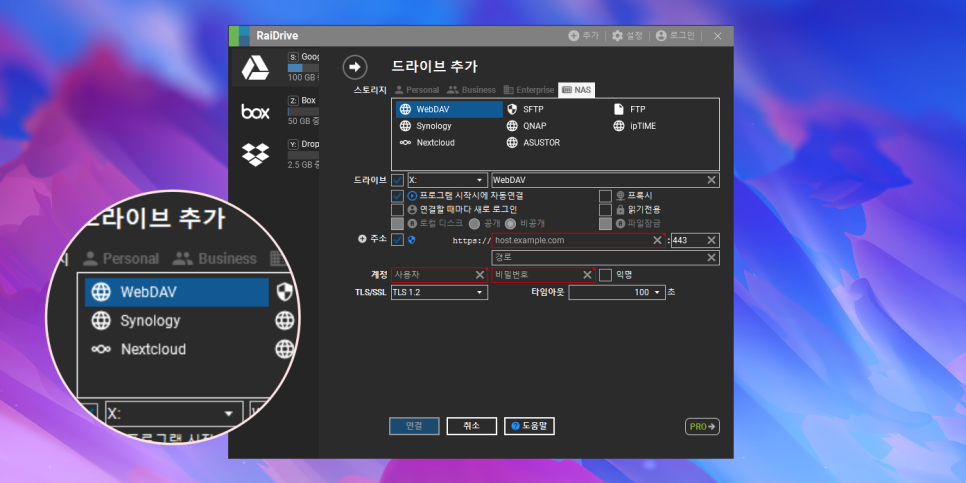Viewport: 966px width, 483px height.
Task: Click the 연결 connect button
Action: click(x=414, y=426)
